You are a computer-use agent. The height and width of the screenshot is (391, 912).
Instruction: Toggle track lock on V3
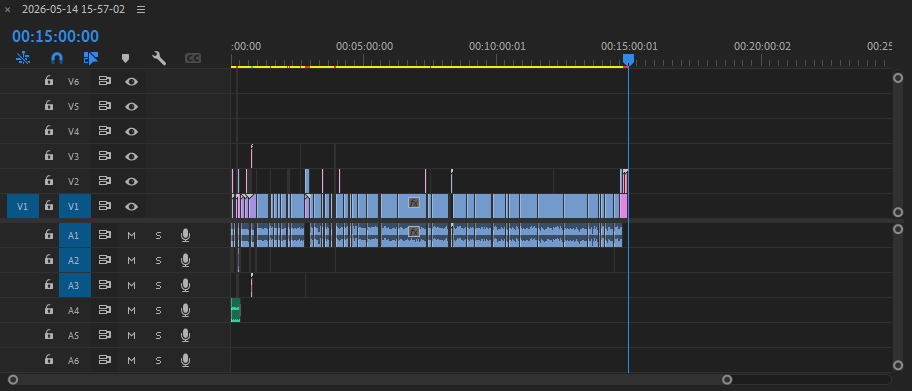[x=49, y=156]
